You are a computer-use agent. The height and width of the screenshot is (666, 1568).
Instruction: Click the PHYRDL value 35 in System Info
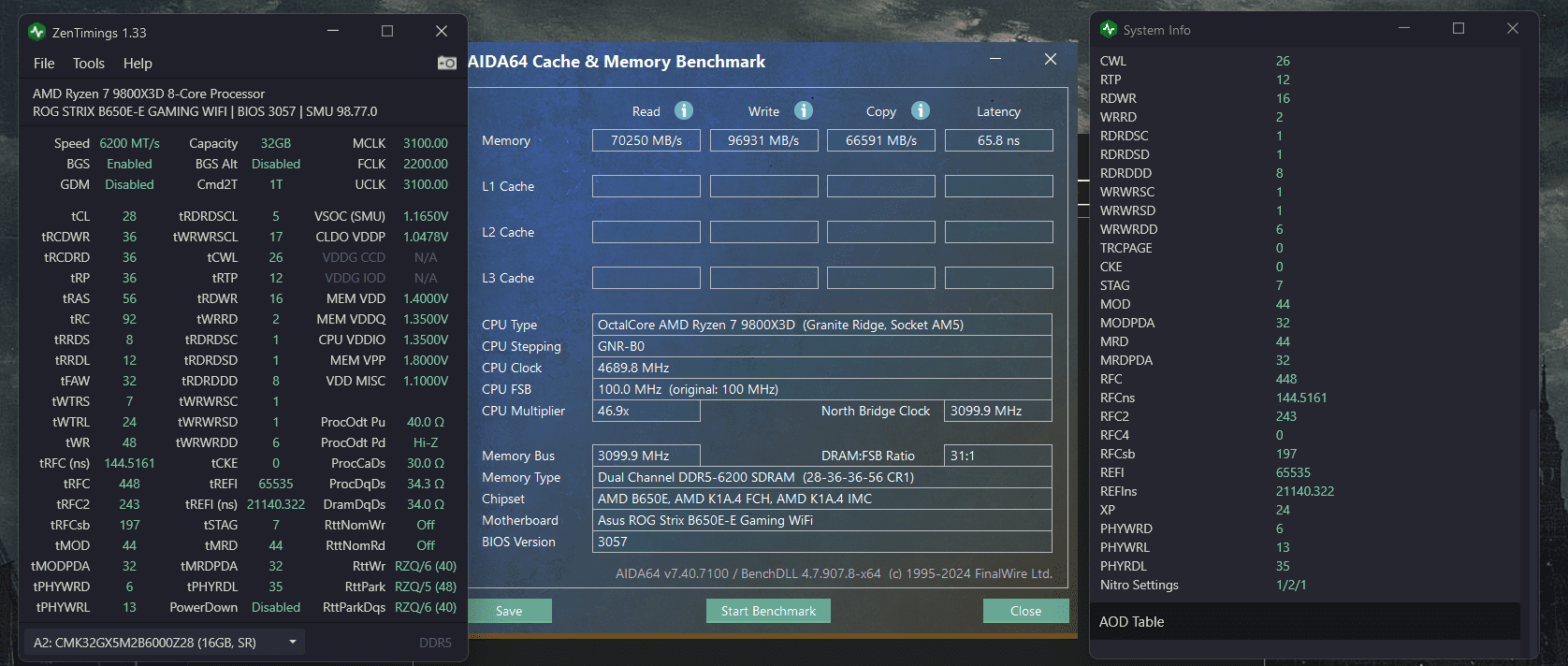pyautogui.click(x=1283, y=566)
